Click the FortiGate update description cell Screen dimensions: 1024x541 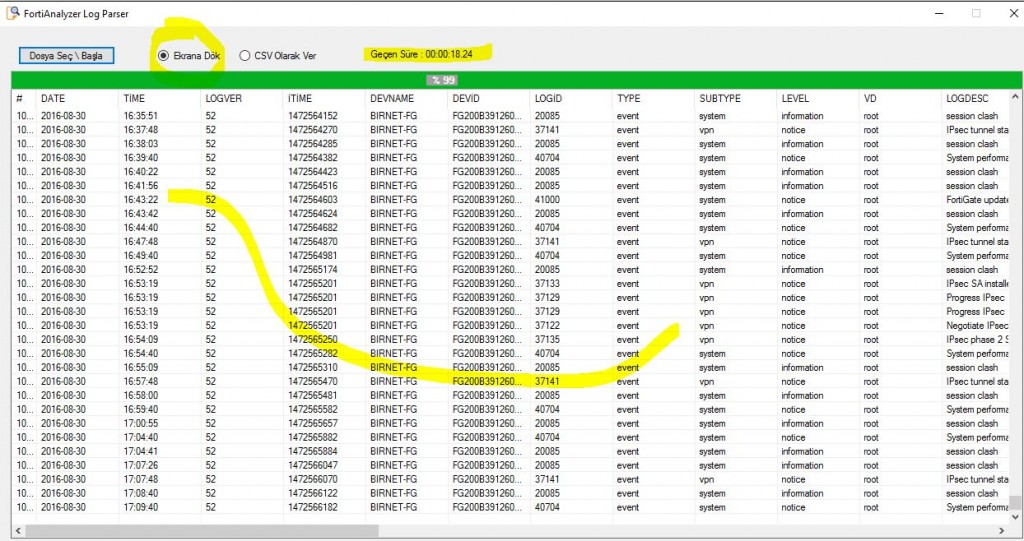tap(977, 199)
